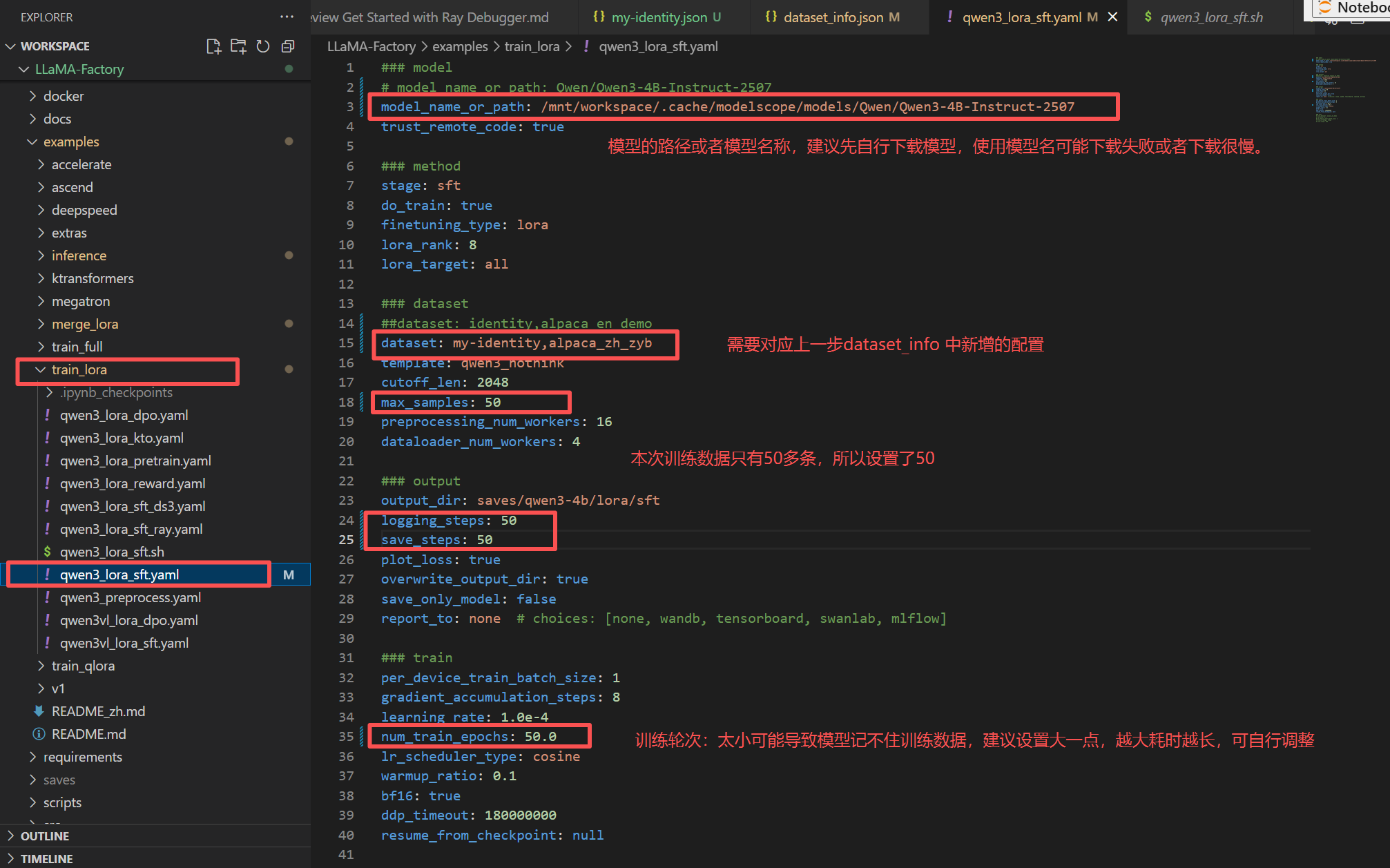Click the New Folder icon in Explorer
Screen dimensions: 1390x868
pos(238,46)
